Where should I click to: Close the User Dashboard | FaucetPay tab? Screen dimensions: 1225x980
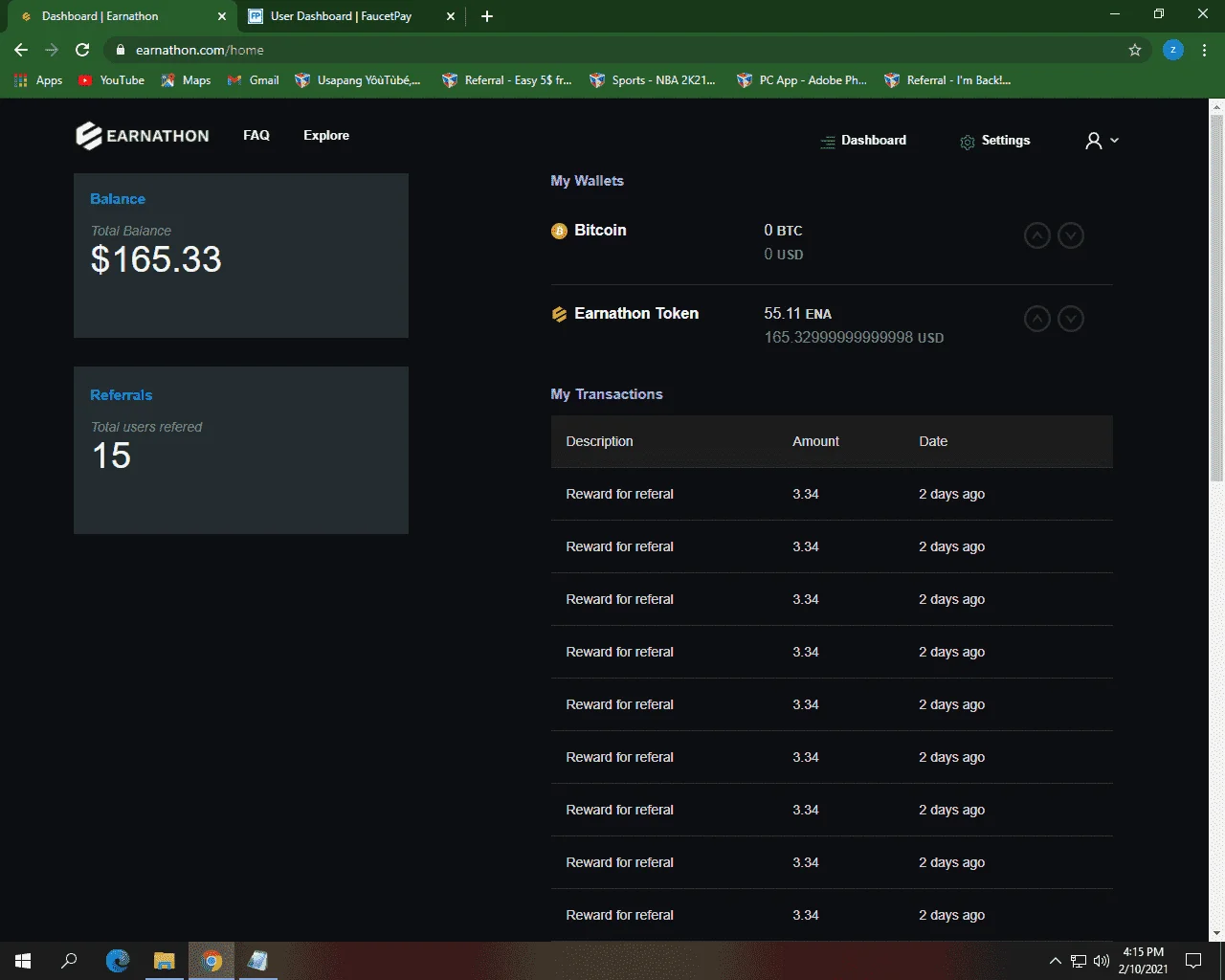coord(451,16)
